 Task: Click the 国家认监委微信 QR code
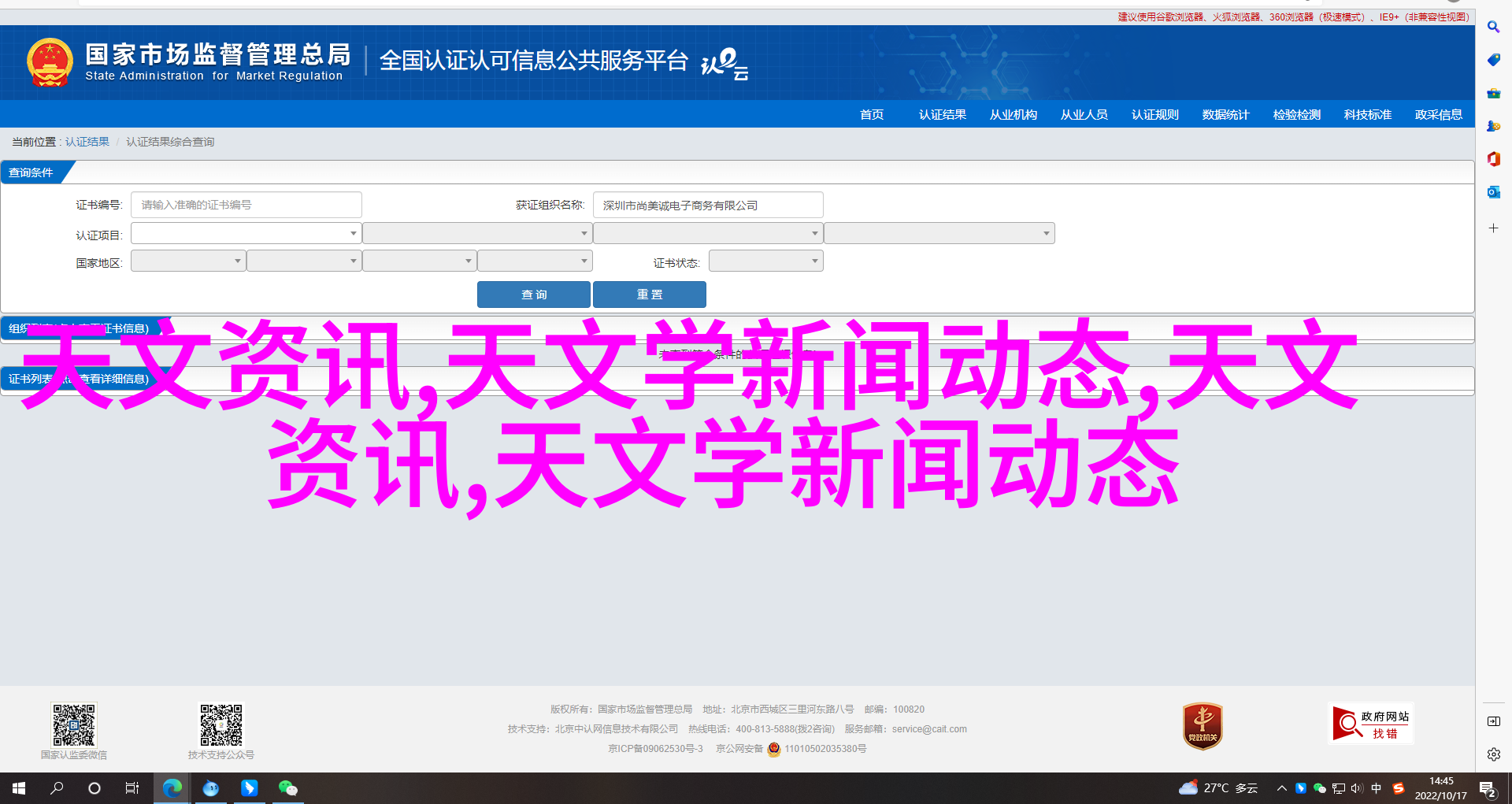tap(74, 725)
